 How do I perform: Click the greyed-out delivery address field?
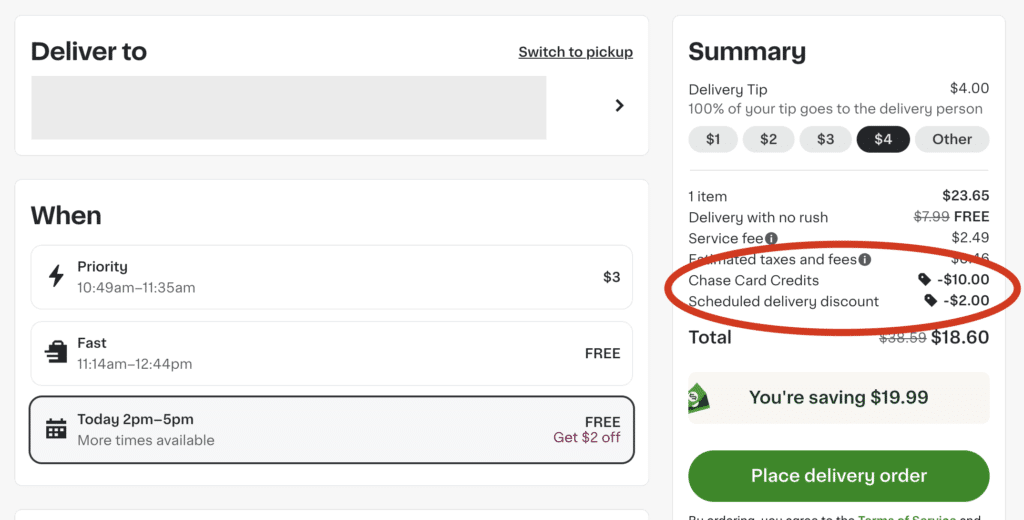tap(289, 108)
